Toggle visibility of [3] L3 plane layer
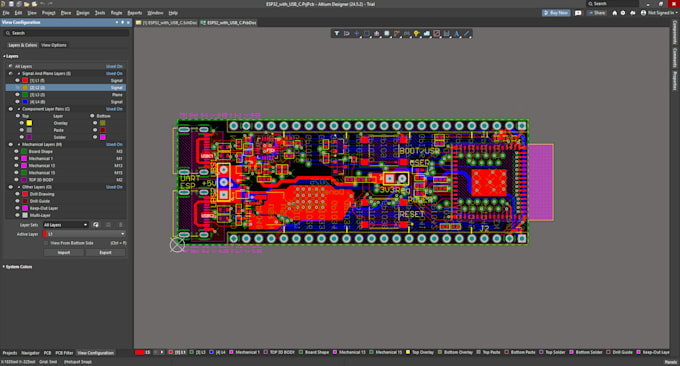The height and width of the screenshot is (366, 680). coord(17,95)
